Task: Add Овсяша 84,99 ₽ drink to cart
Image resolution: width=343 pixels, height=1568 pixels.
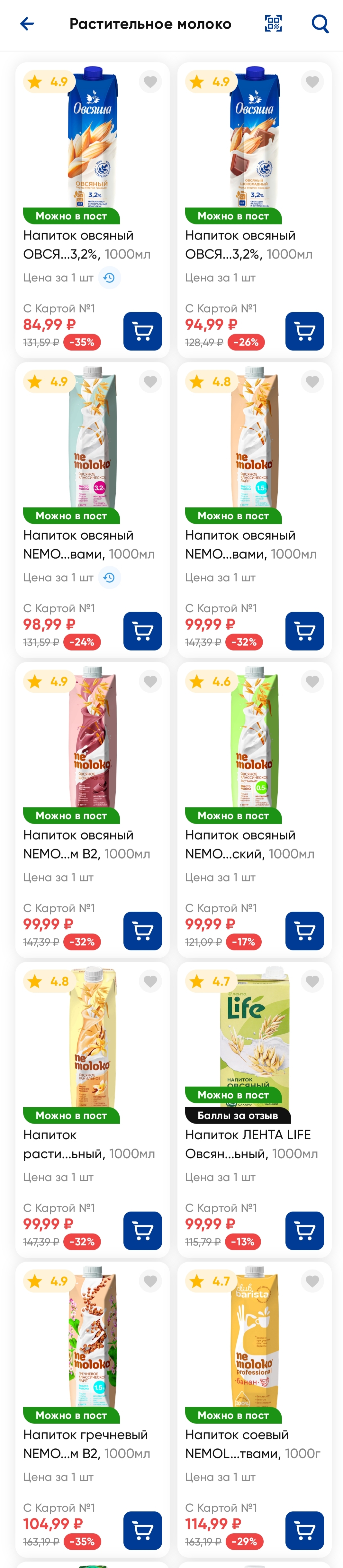Action: click(x=142, y=331)
